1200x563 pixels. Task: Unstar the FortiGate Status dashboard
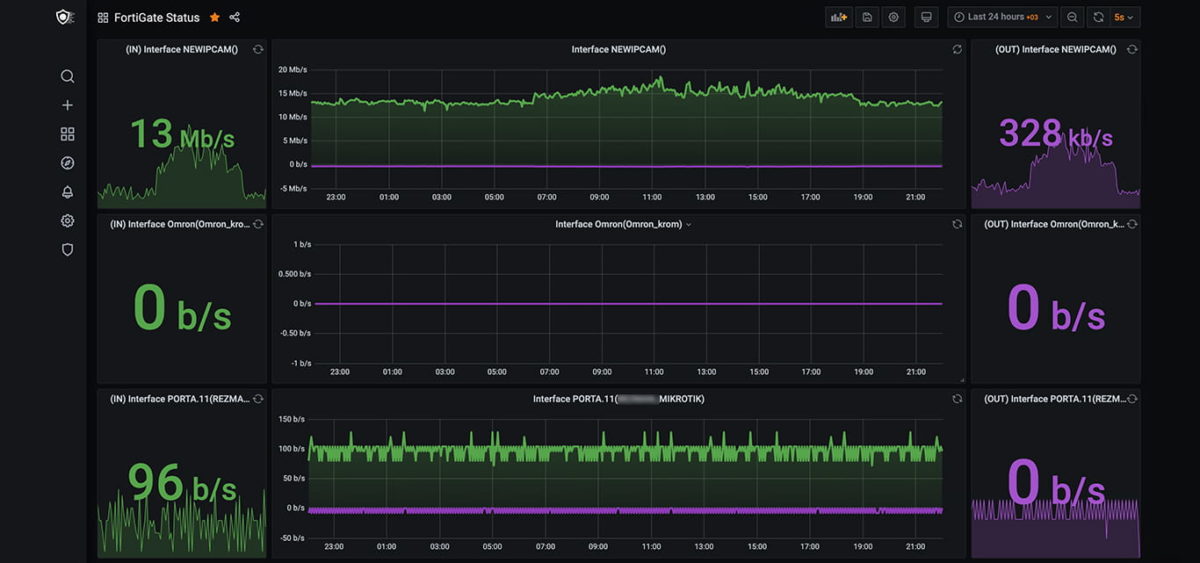[215, 17]
